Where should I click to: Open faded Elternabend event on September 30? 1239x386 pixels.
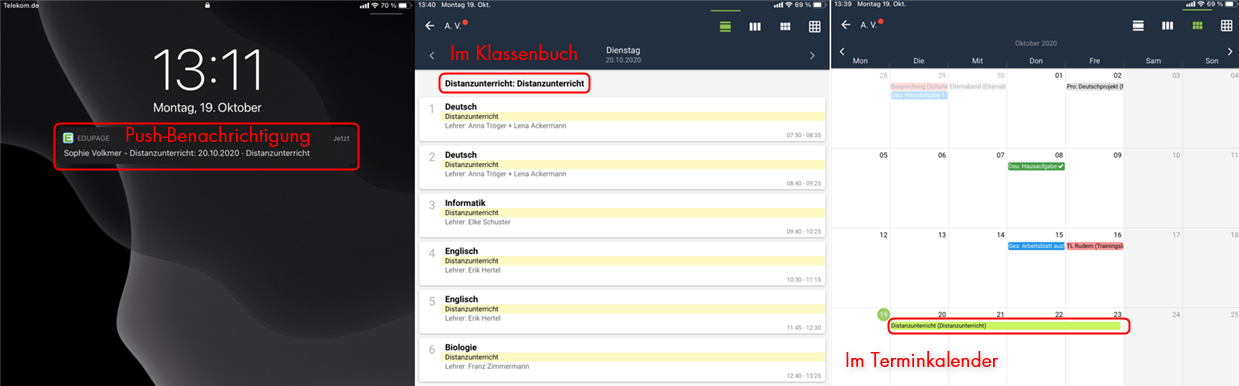click(977, 87)
